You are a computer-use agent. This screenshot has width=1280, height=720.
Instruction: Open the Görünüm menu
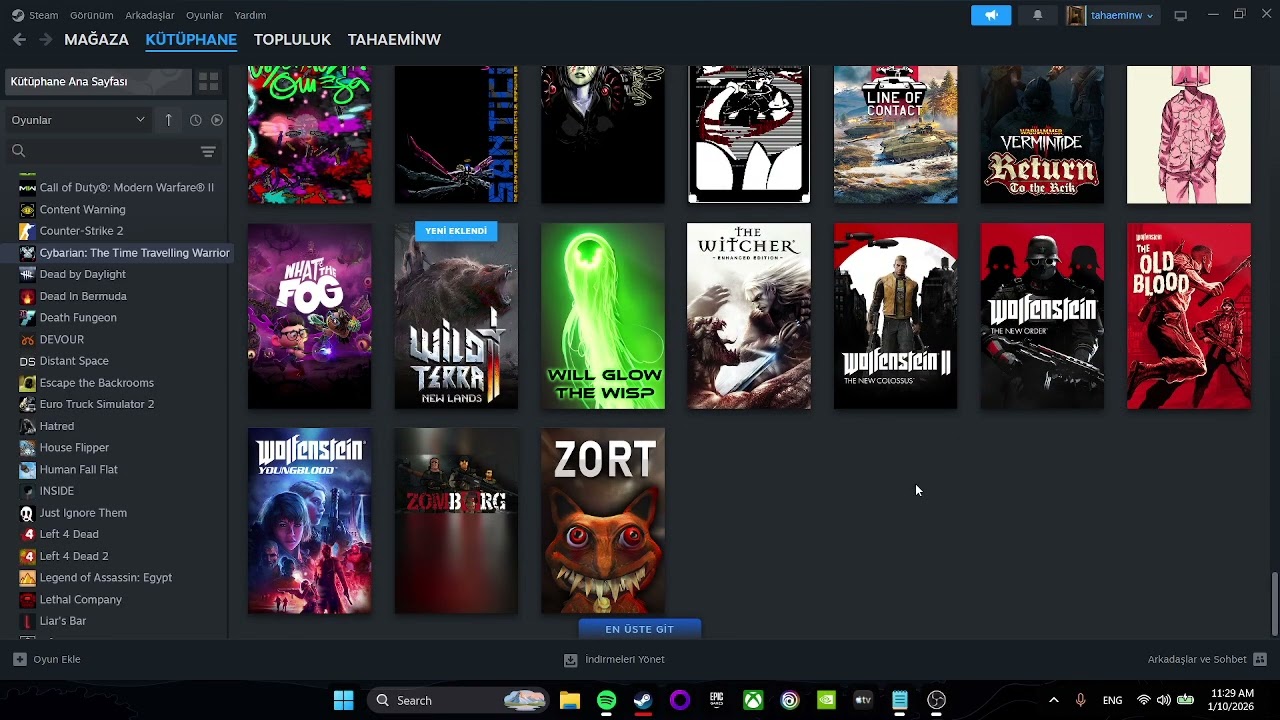point(91,15)
